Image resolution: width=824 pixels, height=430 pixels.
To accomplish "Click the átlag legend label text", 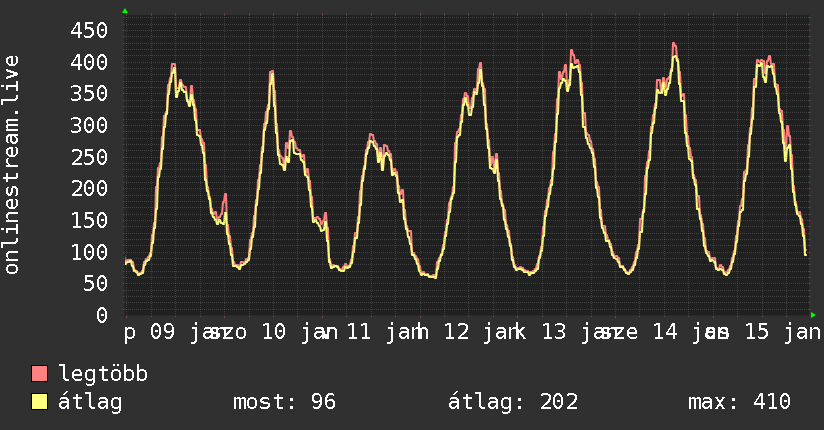I will pos(90,402).
